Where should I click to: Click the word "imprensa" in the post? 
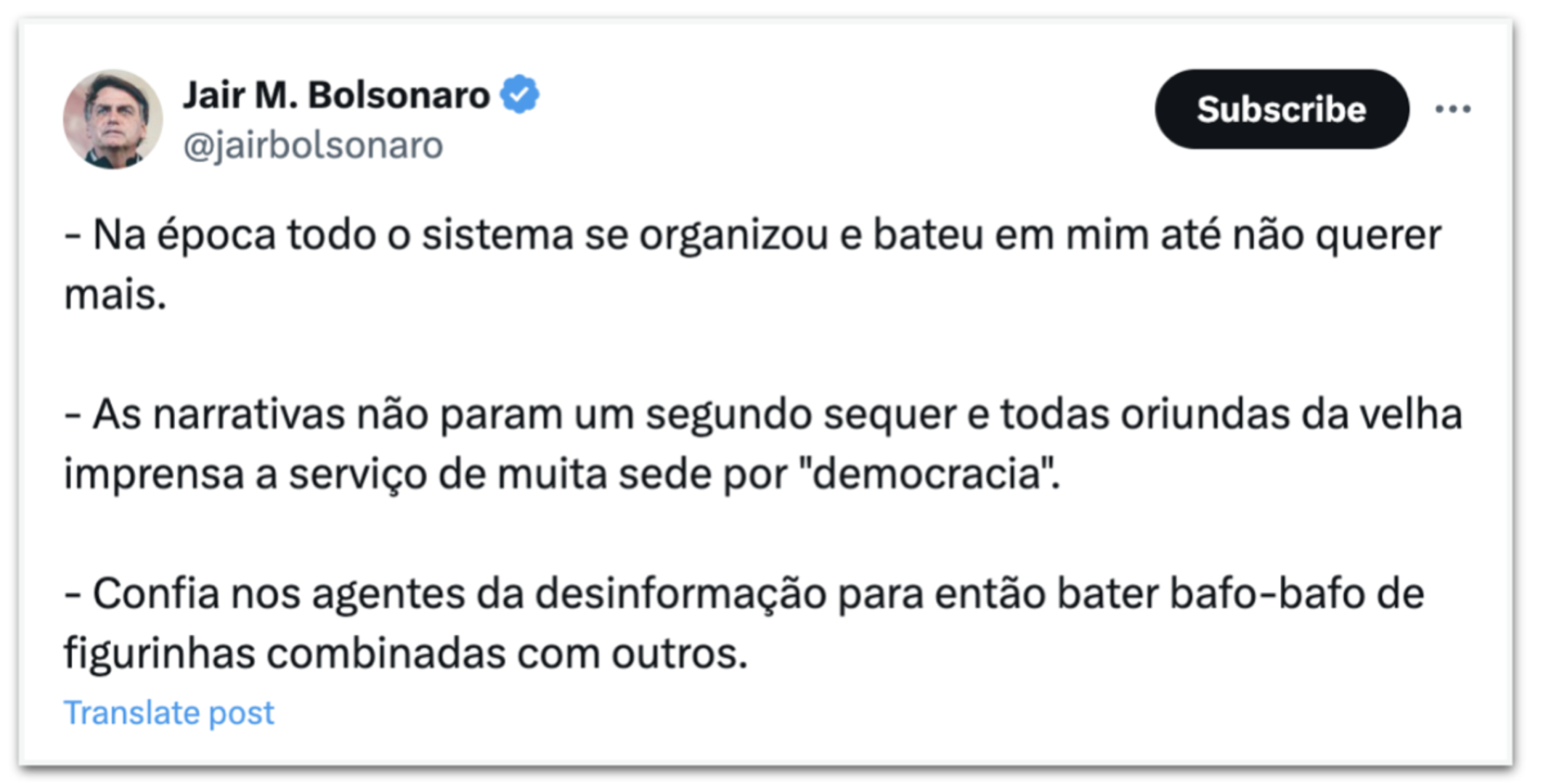[x=154, y=474]
